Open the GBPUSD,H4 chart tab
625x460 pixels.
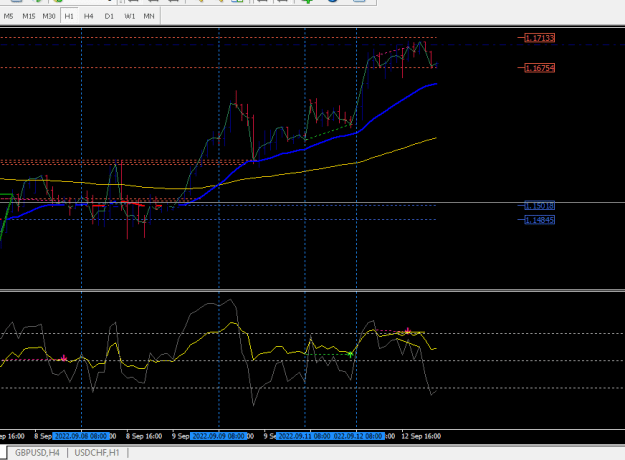pos(37,453)
